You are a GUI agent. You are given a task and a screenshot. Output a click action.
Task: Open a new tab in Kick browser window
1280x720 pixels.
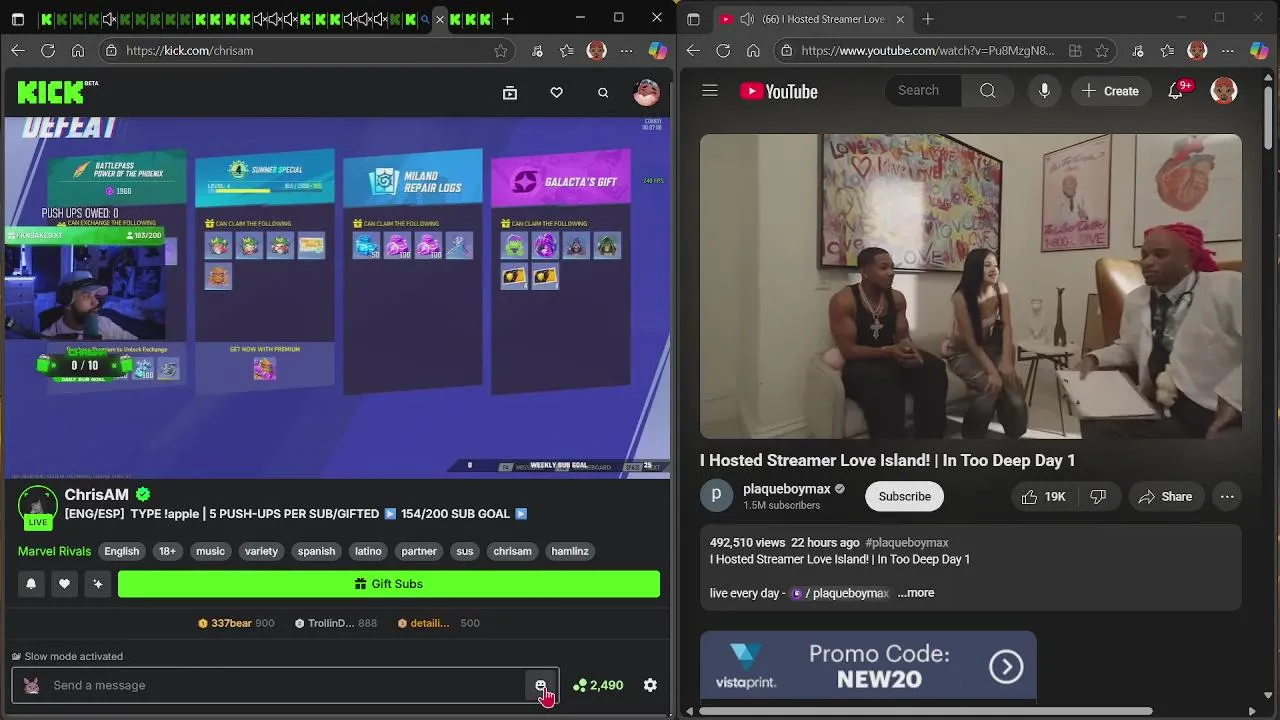pos(508,19)
